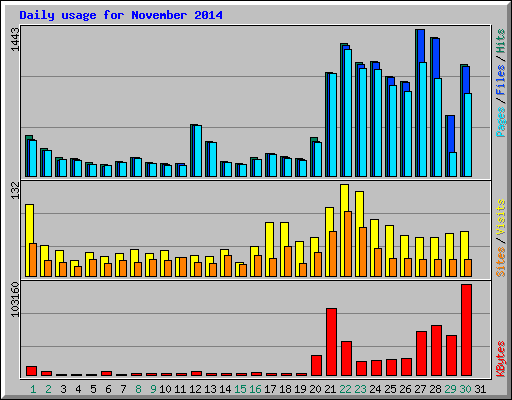Select the red KBytes bar for day 30
Screen dimensions: 512x400
[x=466, y=330]
